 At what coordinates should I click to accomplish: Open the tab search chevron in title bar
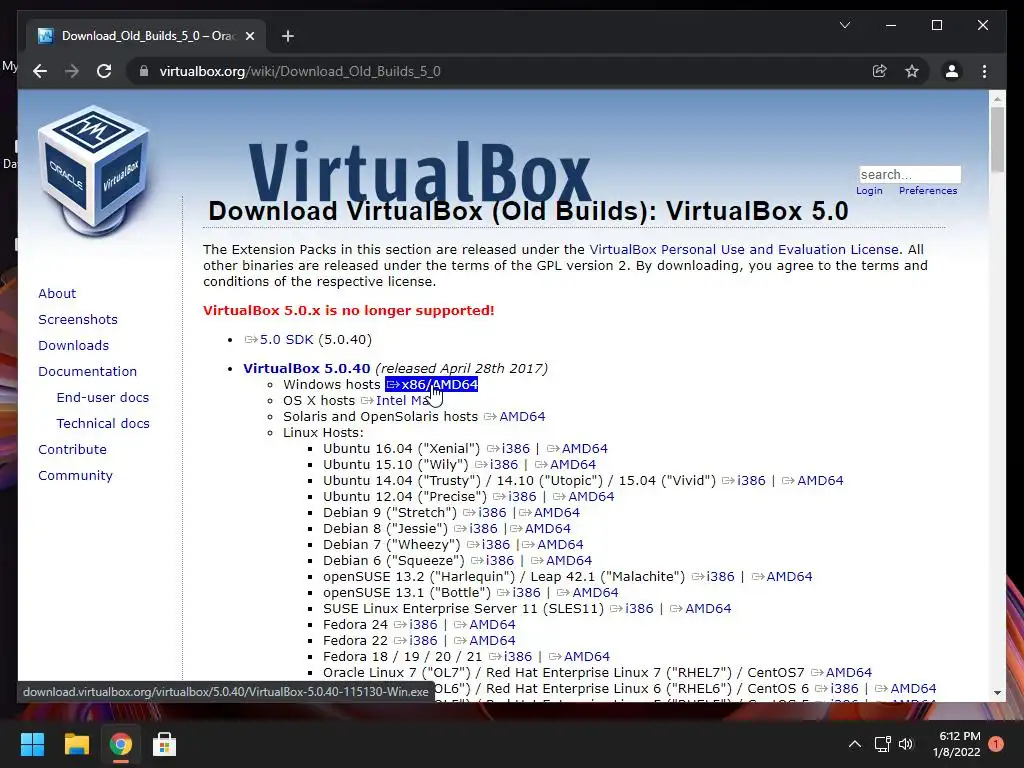point(844,25)
